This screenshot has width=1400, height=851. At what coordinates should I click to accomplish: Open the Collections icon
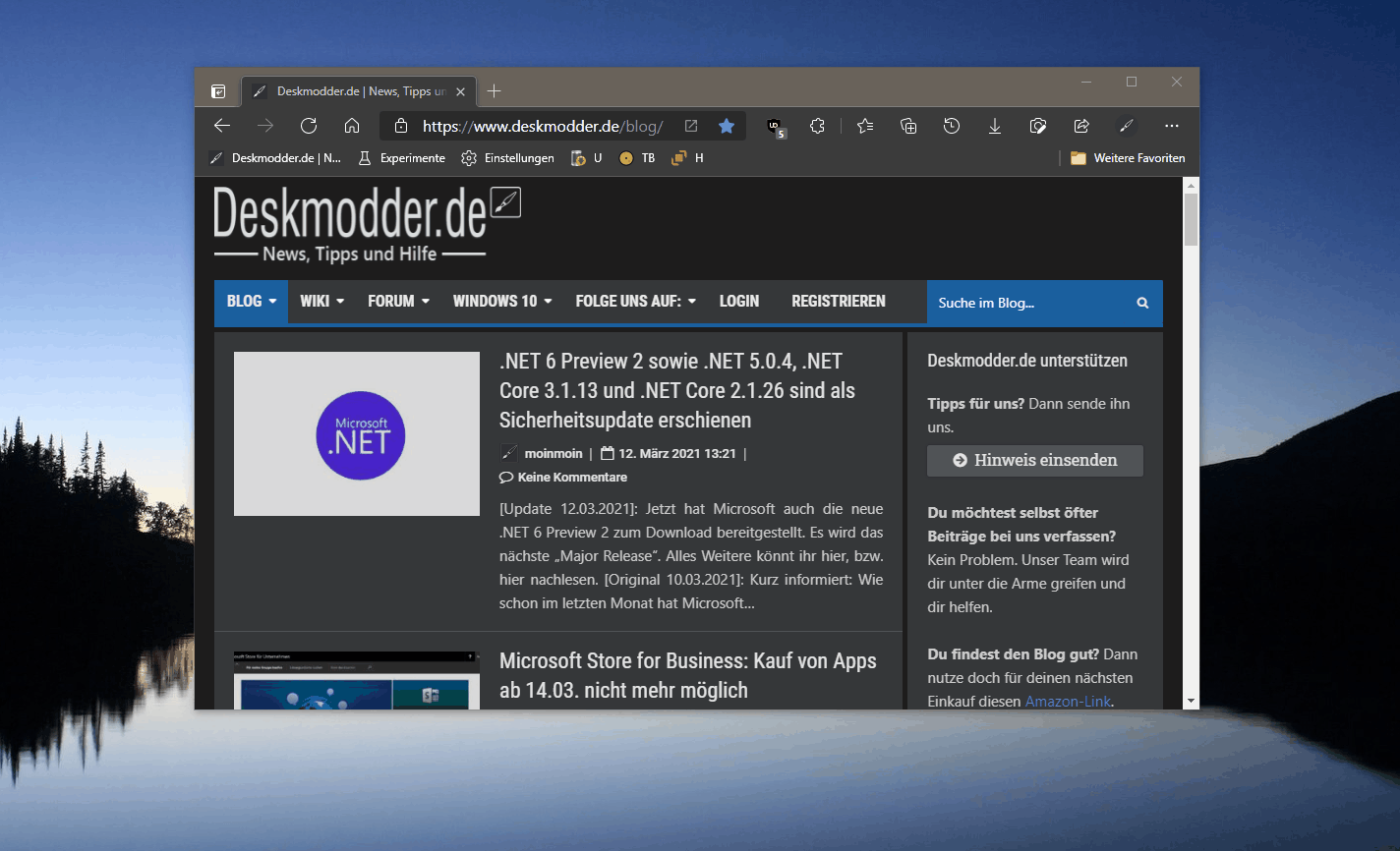pos(908,126)
